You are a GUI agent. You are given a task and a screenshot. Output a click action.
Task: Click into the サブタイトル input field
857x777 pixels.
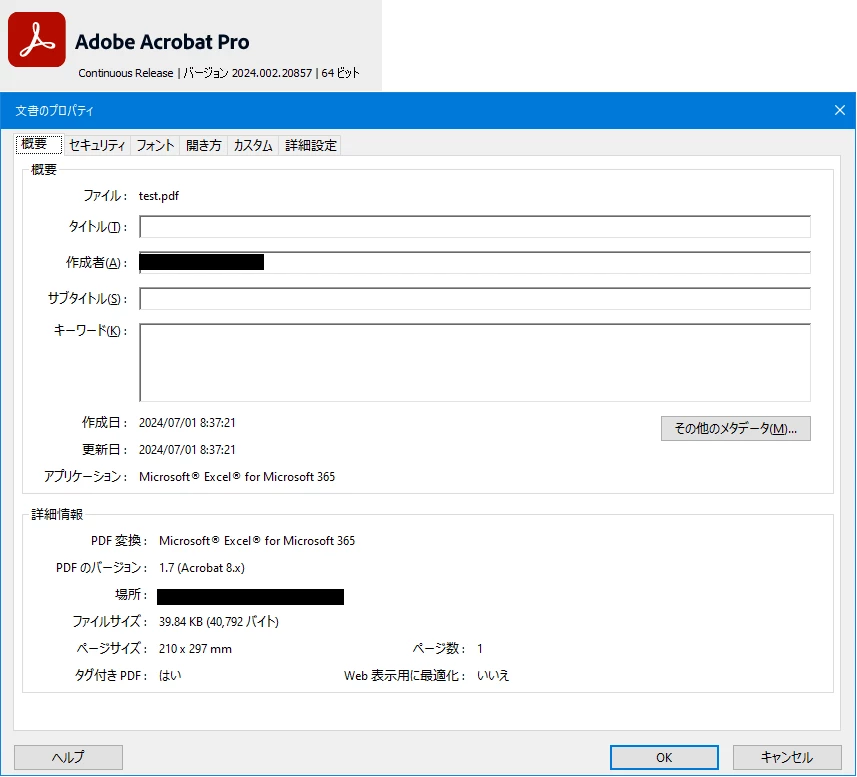[474, 299]
